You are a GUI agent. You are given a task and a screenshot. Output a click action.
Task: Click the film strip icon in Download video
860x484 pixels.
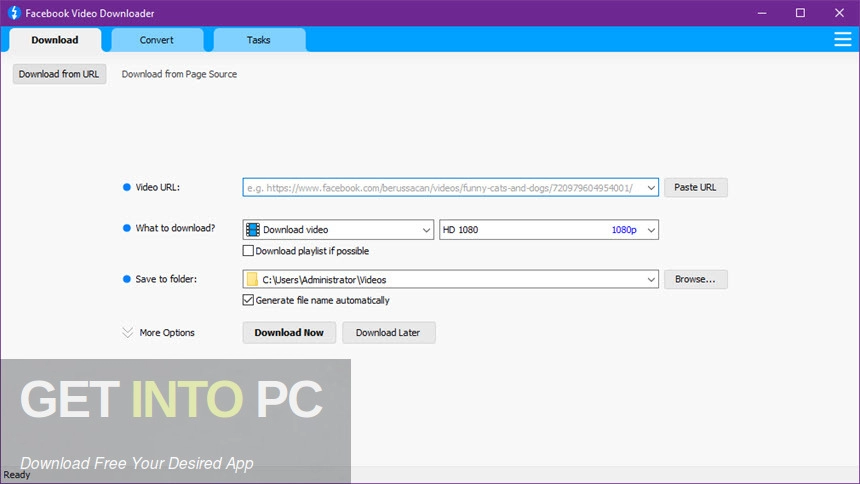253,229
